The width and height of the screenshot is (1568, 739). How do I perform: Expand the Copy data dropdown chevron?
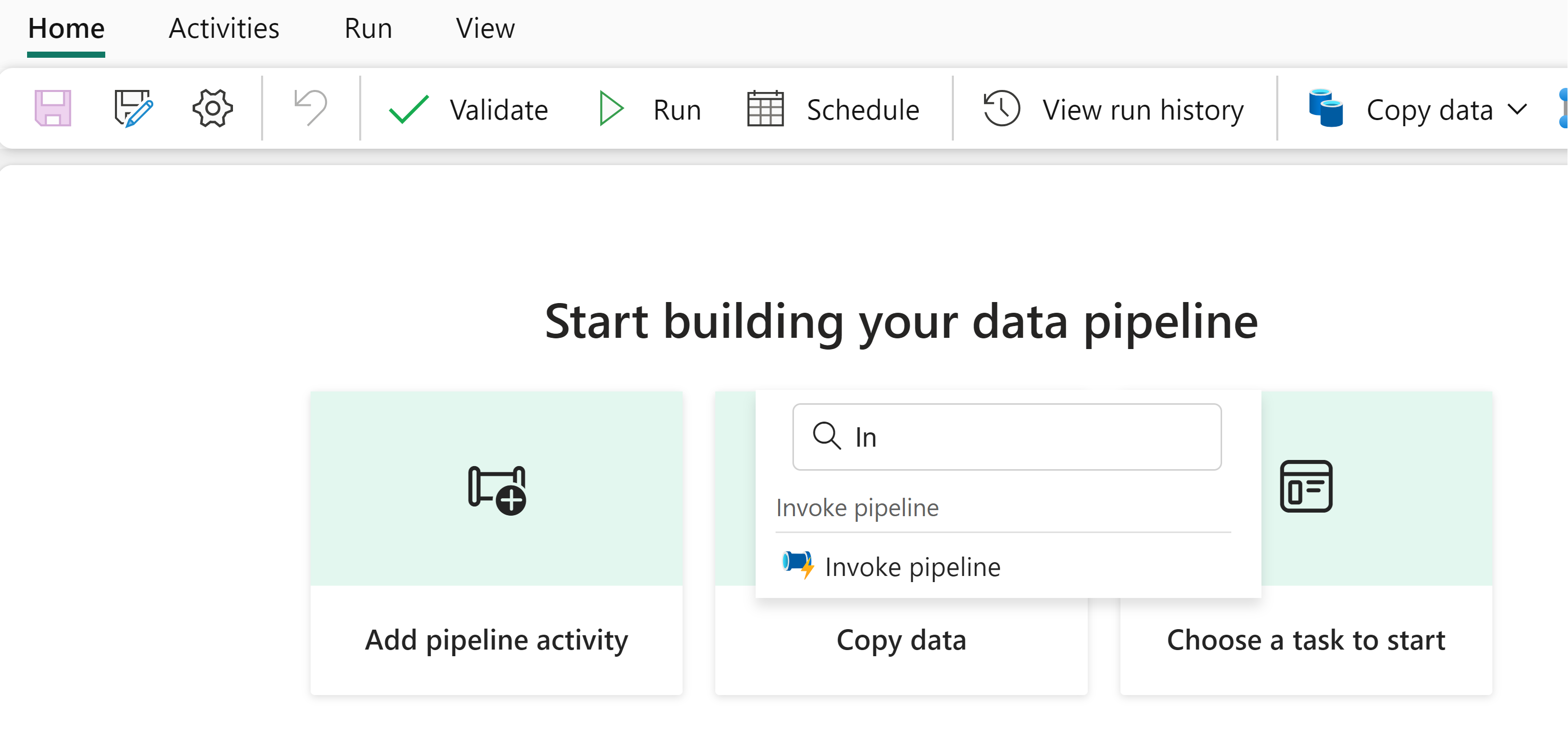(1518, 110)
